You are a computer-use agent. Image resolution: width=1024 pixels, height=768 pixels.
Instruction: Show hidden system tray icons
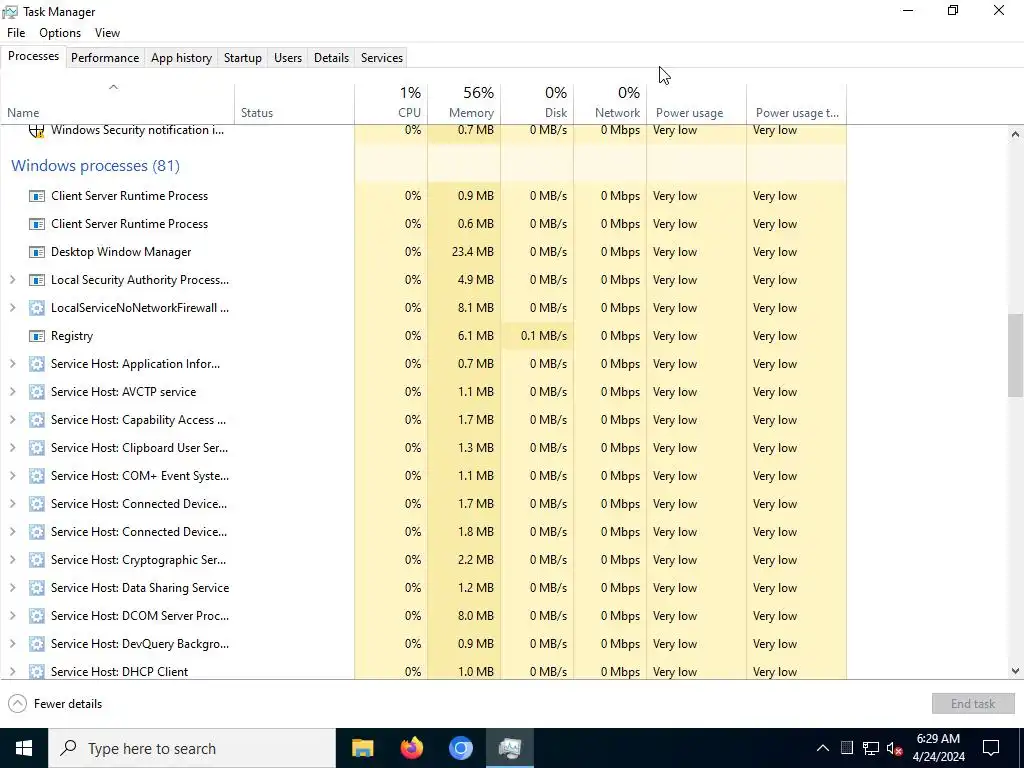click(823, 748)
